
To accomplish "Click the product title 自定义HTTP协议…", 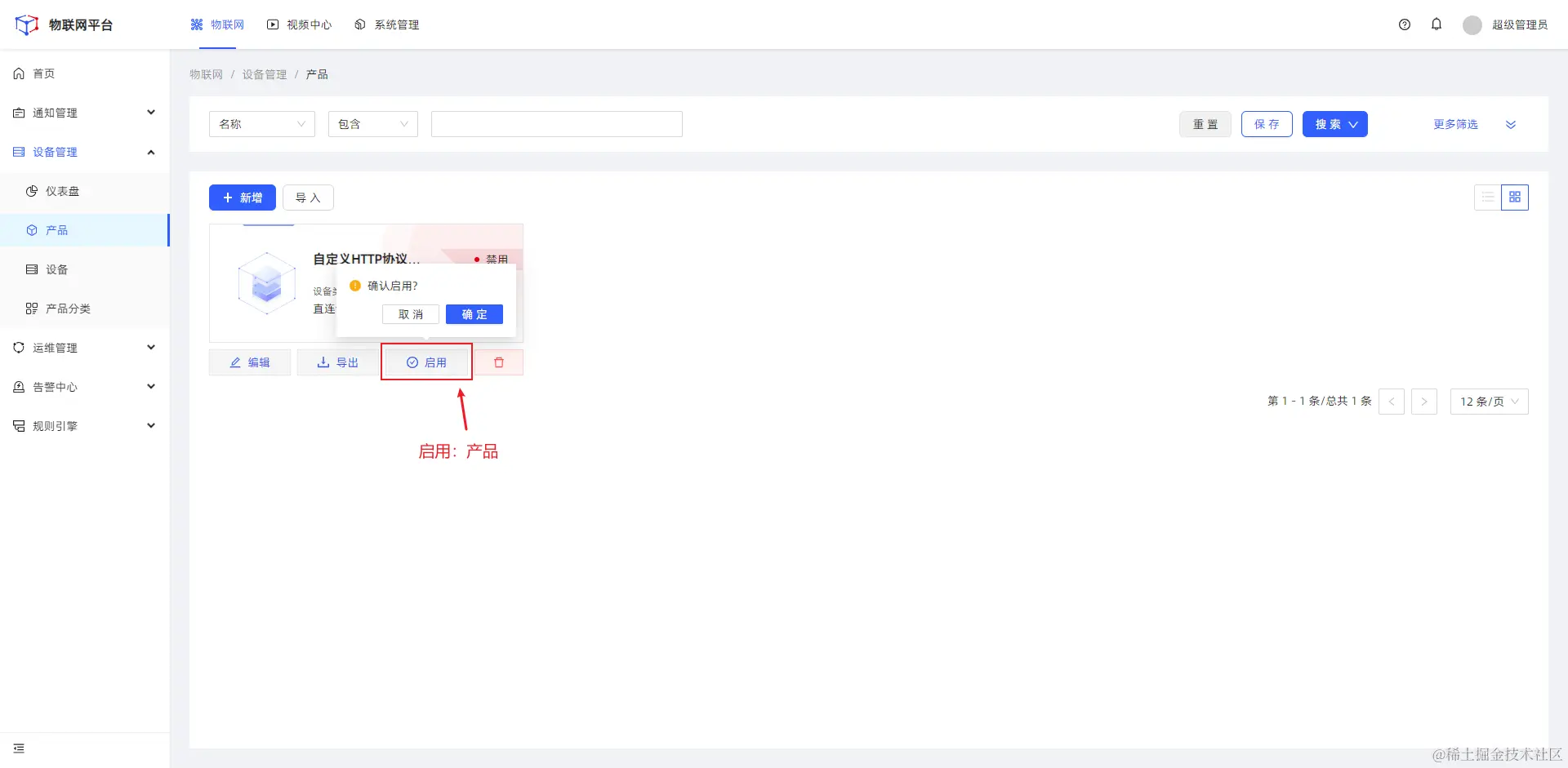I will tap(367, 259).
